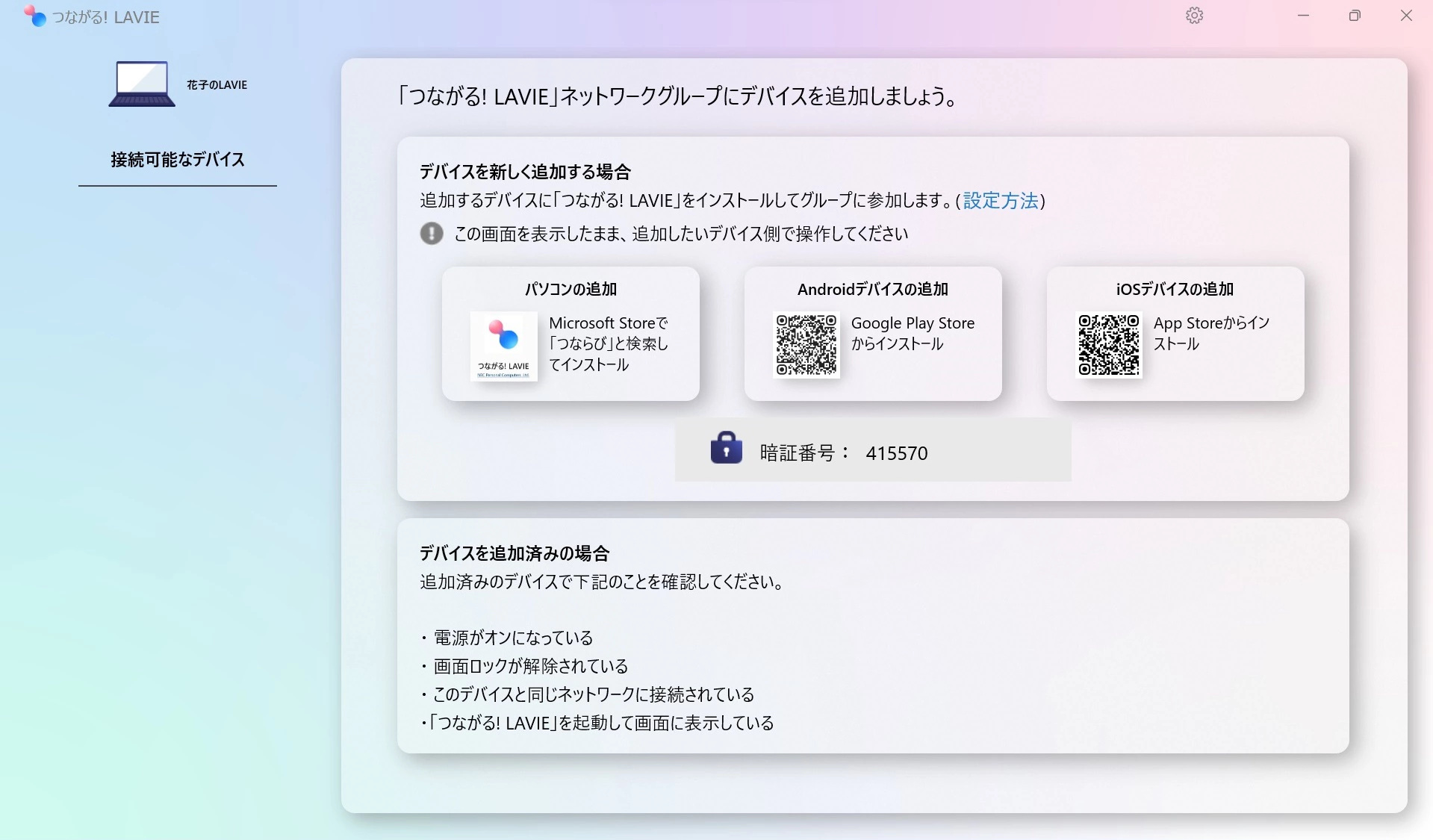1433x840 pixels.
Task: Click the このデバイスと同じネットワーク bullet line
Action: pos(588,694)
